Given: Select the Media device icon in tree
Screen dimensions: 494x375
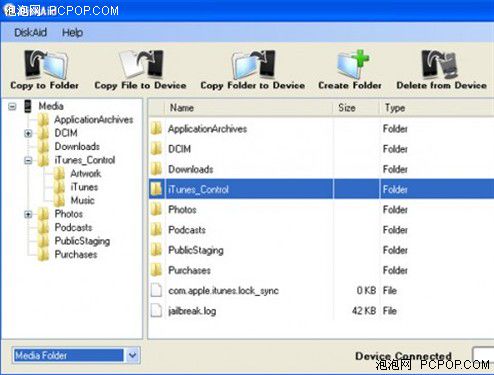Looking at the screenshot, I should coord(28,106).
